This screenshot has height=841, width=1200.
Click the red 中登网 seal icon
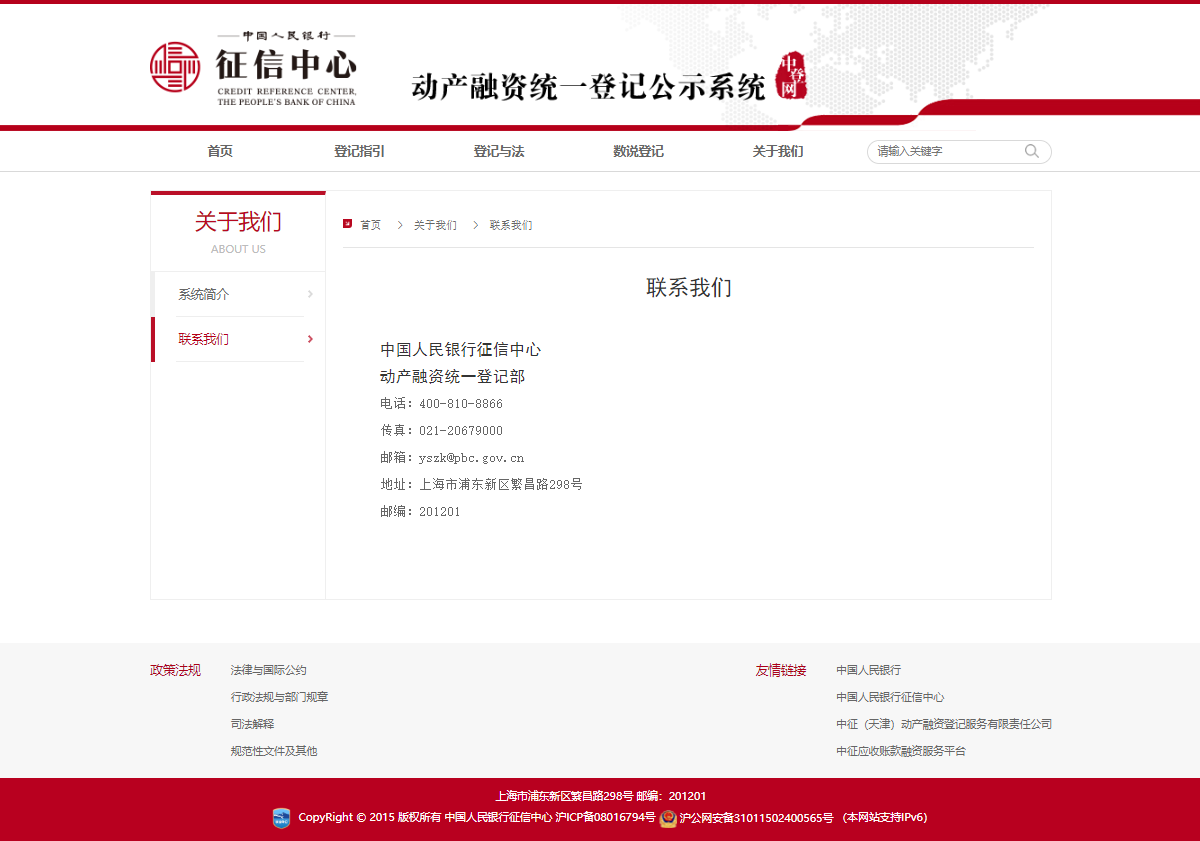791,77
